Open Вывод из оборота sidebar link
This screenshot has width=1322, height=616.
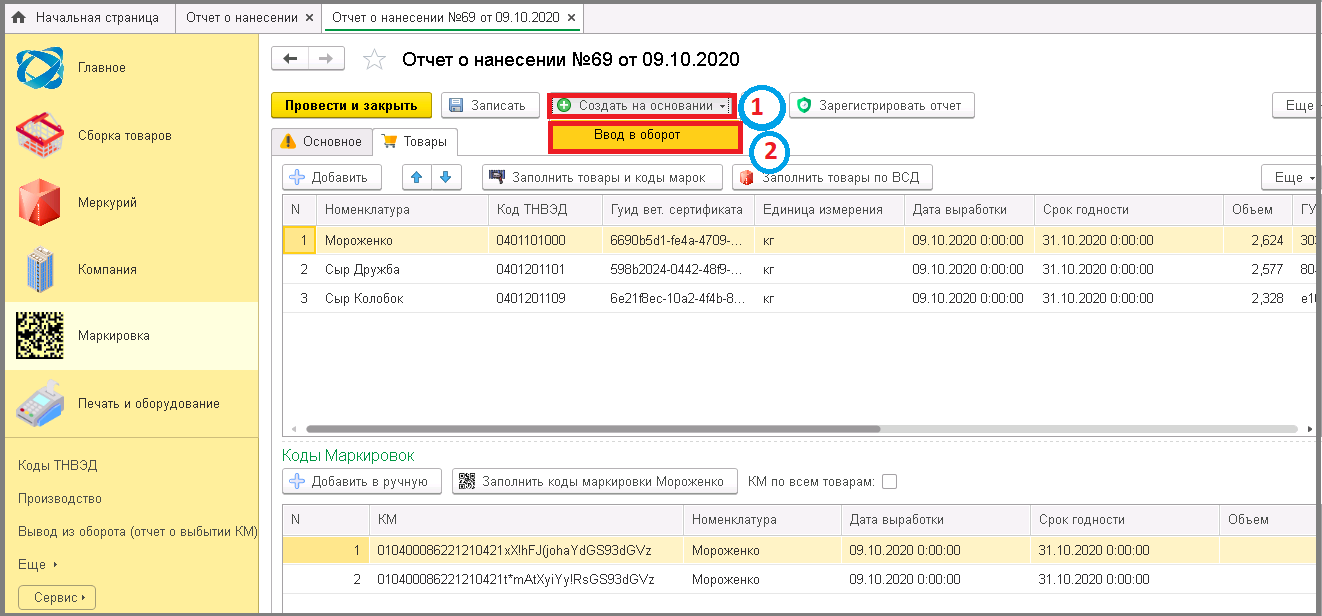tap(137, 531)
